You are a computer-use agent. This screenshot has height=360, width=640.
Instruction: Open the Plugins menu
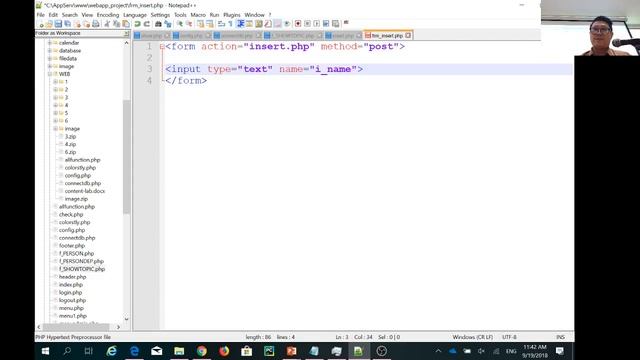(232, 15)
